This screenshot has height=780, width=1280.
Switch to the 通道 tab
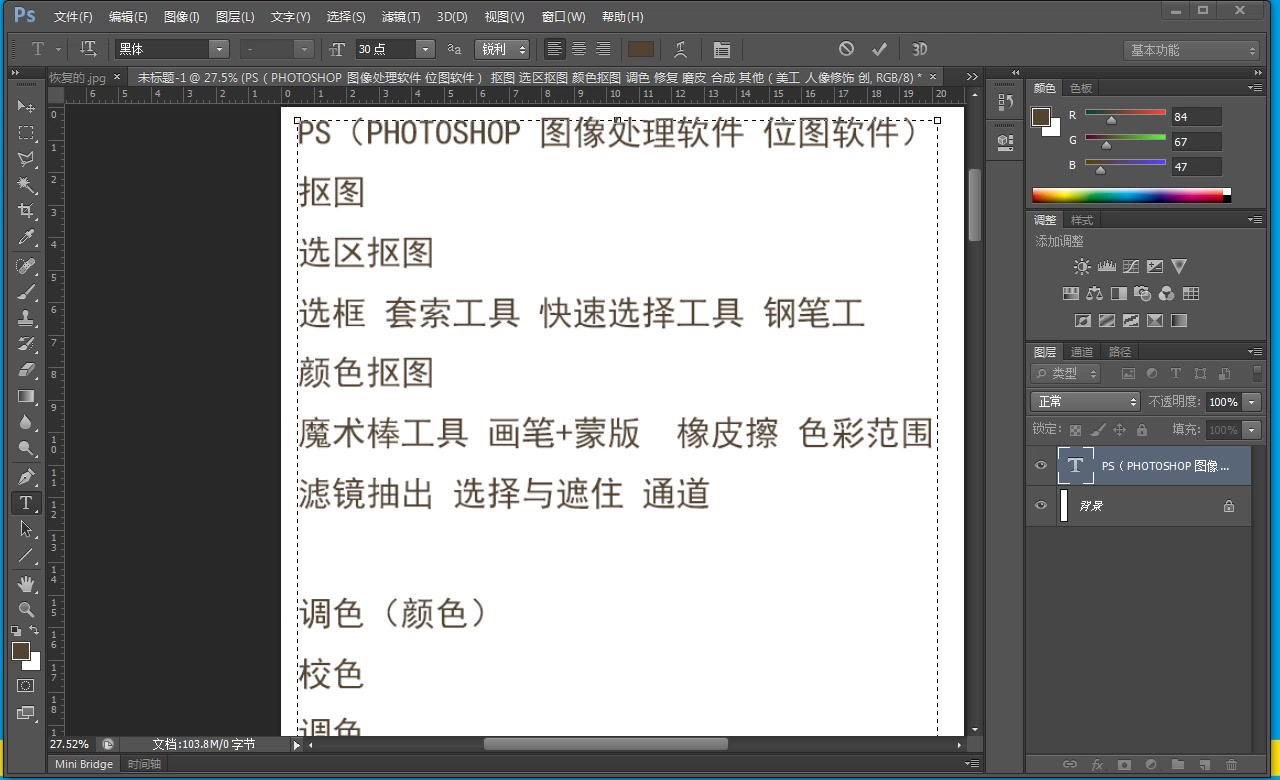(x=1082, y=352)
